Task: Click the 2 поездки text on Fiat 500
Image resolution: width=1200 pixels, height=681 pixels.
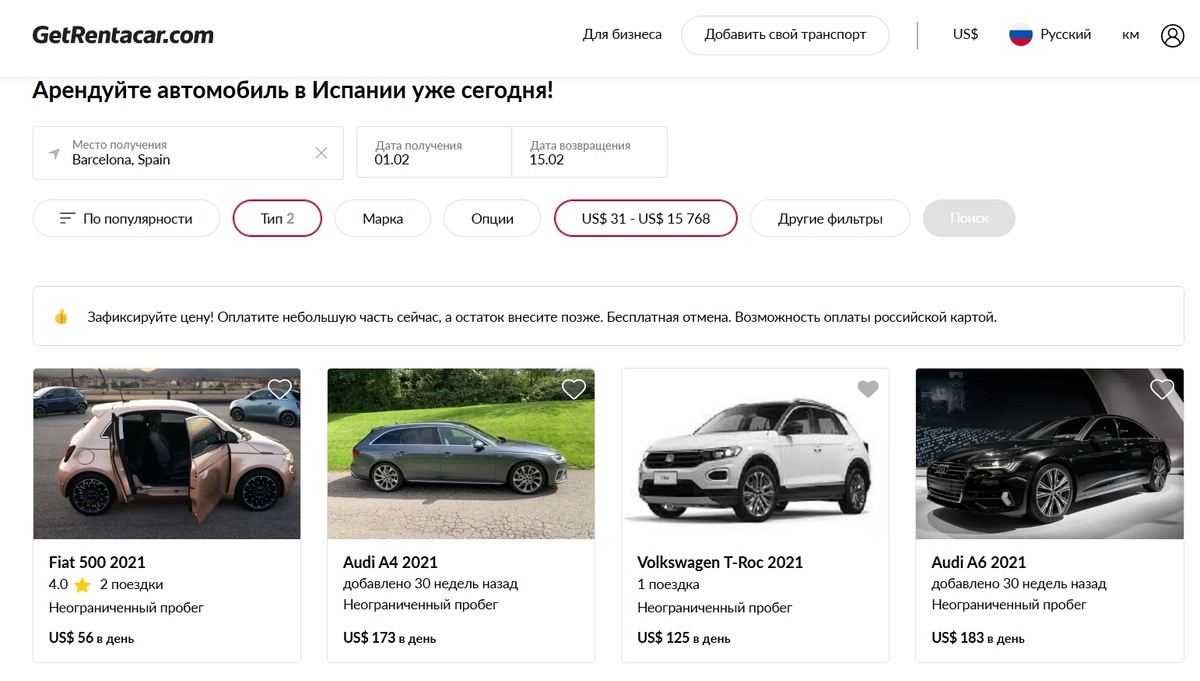Action: tap(131, 585)
